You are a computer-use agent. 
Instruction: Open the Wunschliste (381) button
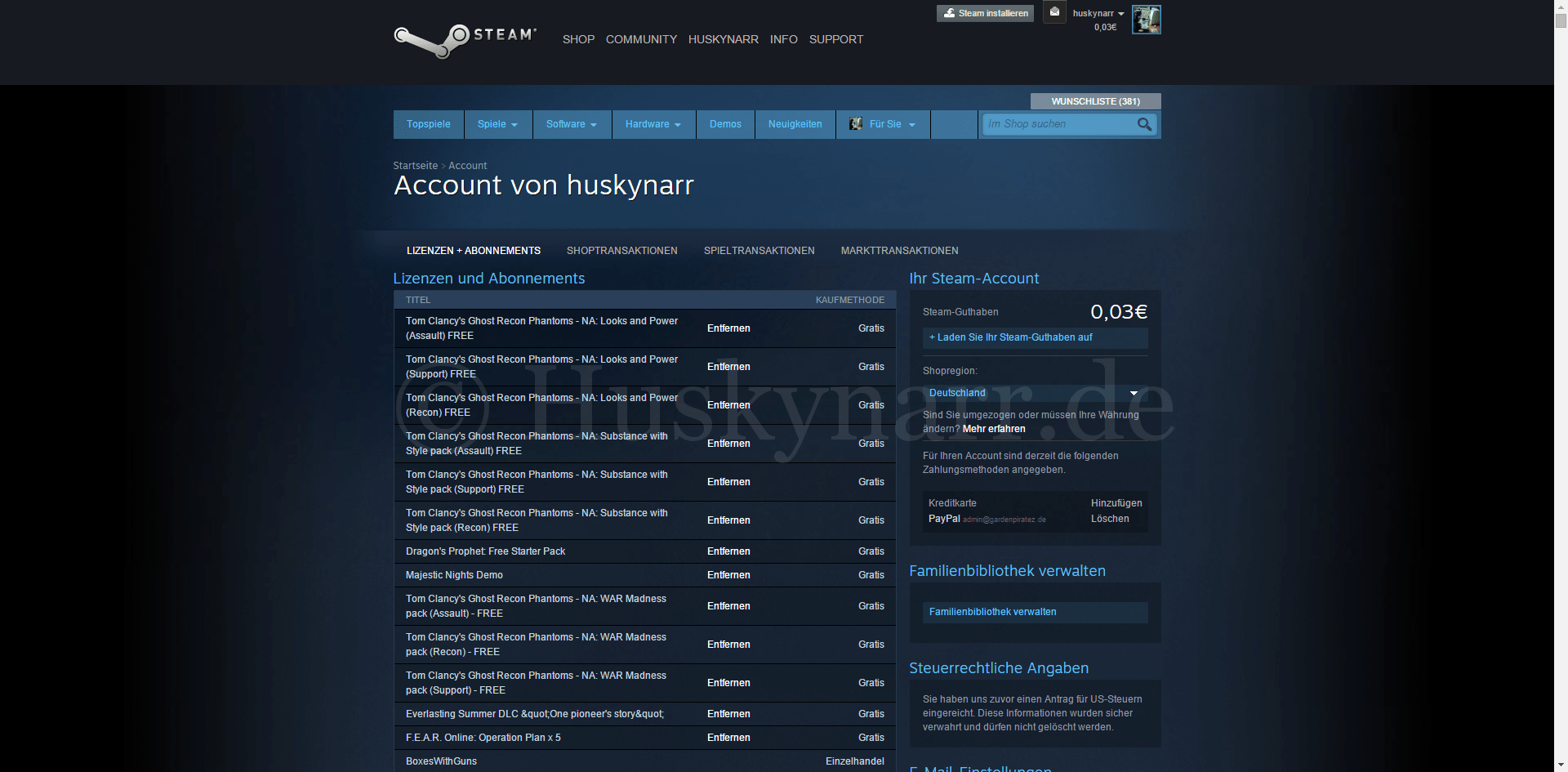pos(1095,101)
